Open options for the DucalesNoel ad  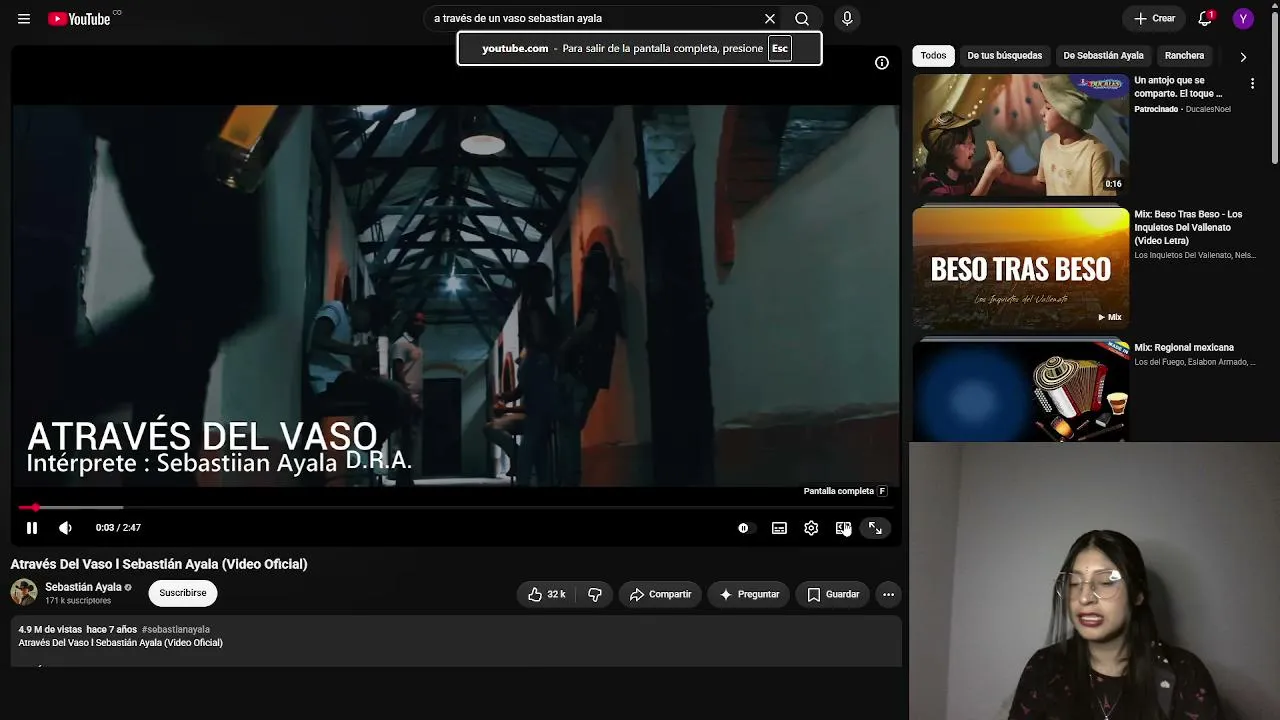(1252, 84)
